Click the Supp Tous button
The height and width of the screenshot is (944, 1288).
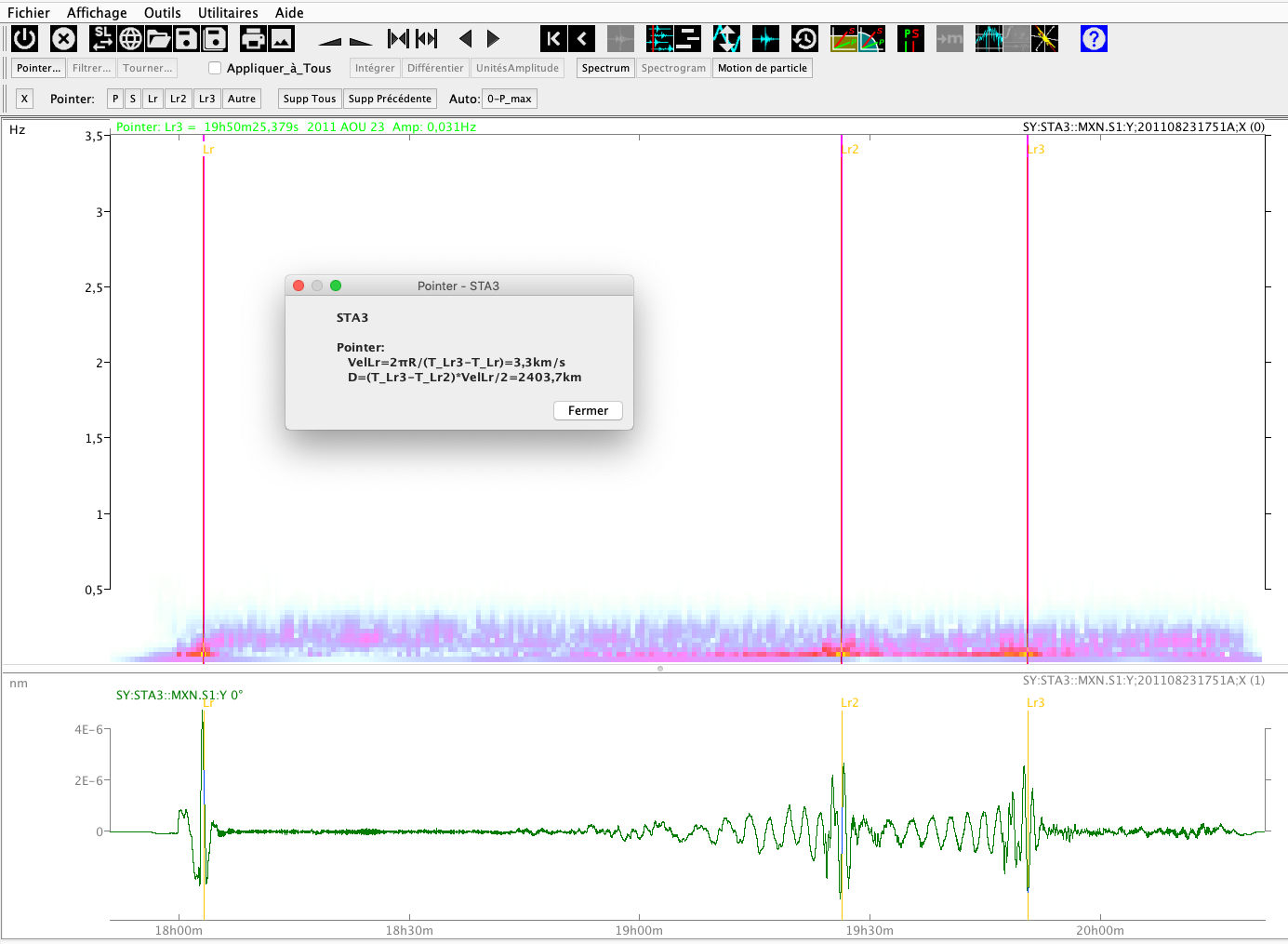click(x=310, y=99)
